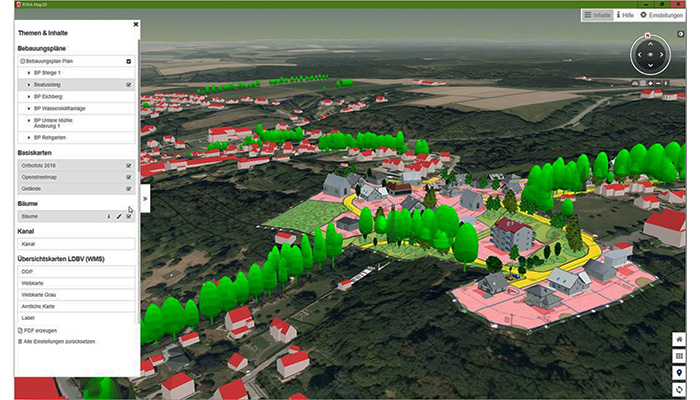Uncheck the Orthofoto 2016 layer checkbox
The width and height of the screenshot is (700, 400).
129,165
